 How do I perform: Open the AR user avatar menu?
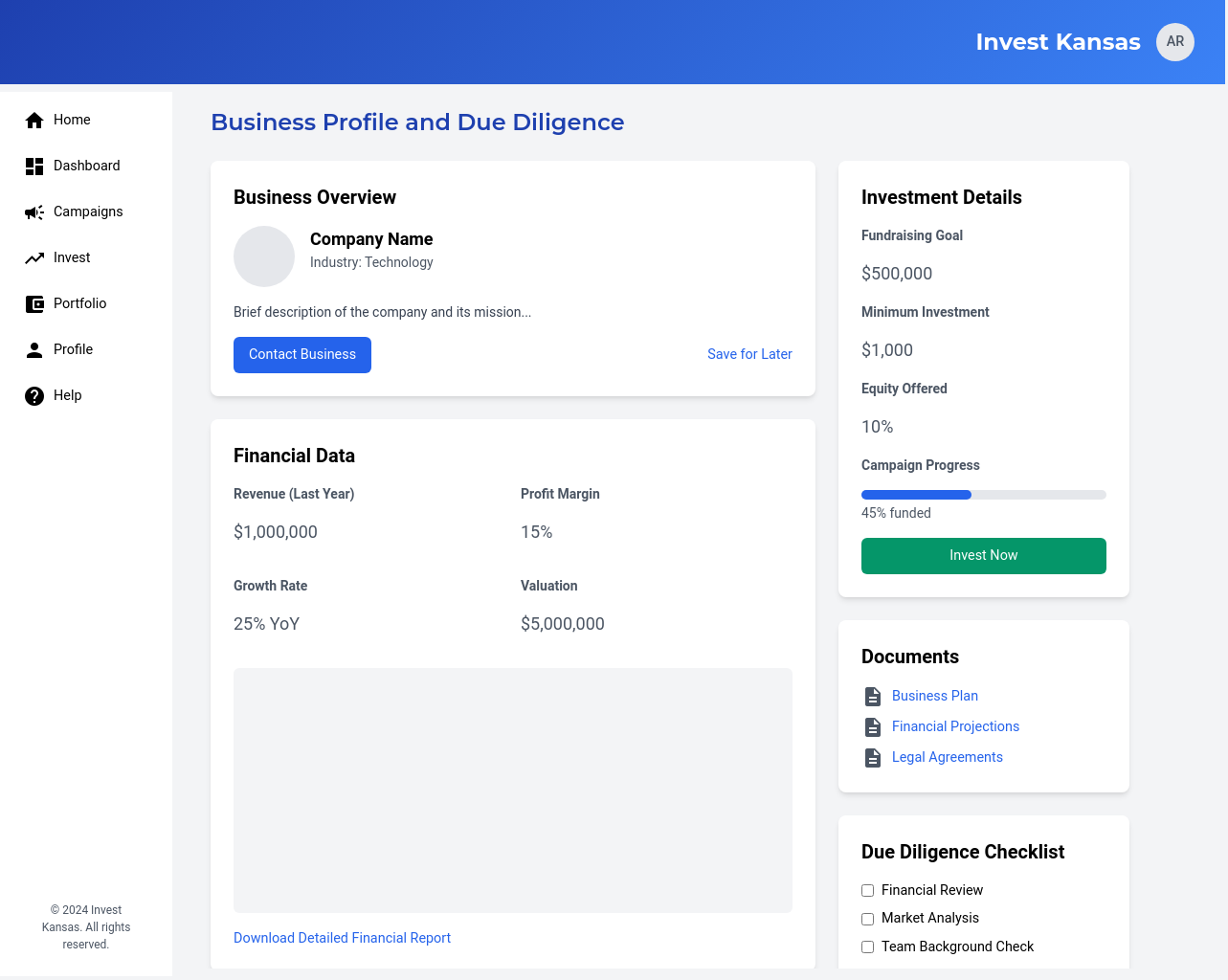[x=1174, y=42]
